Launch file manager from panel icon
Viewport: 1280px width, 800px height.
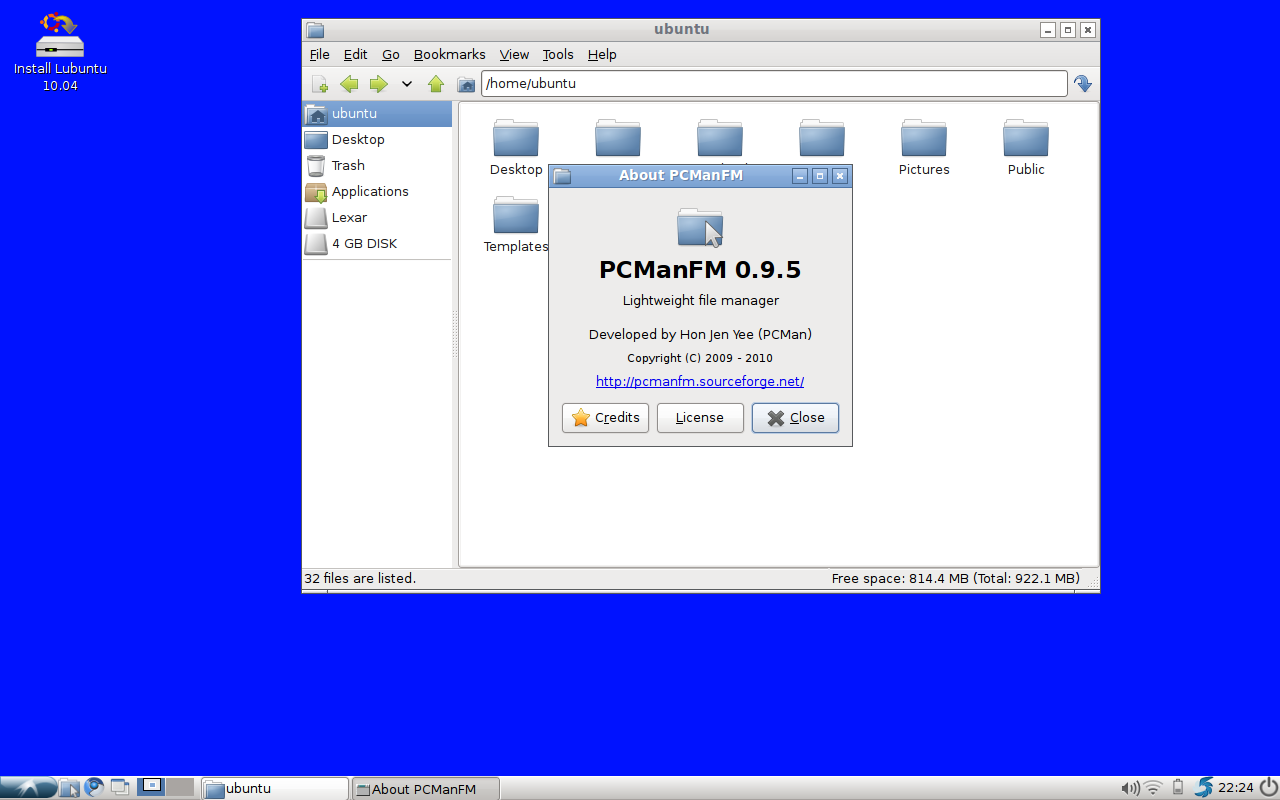click(x=69, y=788)
